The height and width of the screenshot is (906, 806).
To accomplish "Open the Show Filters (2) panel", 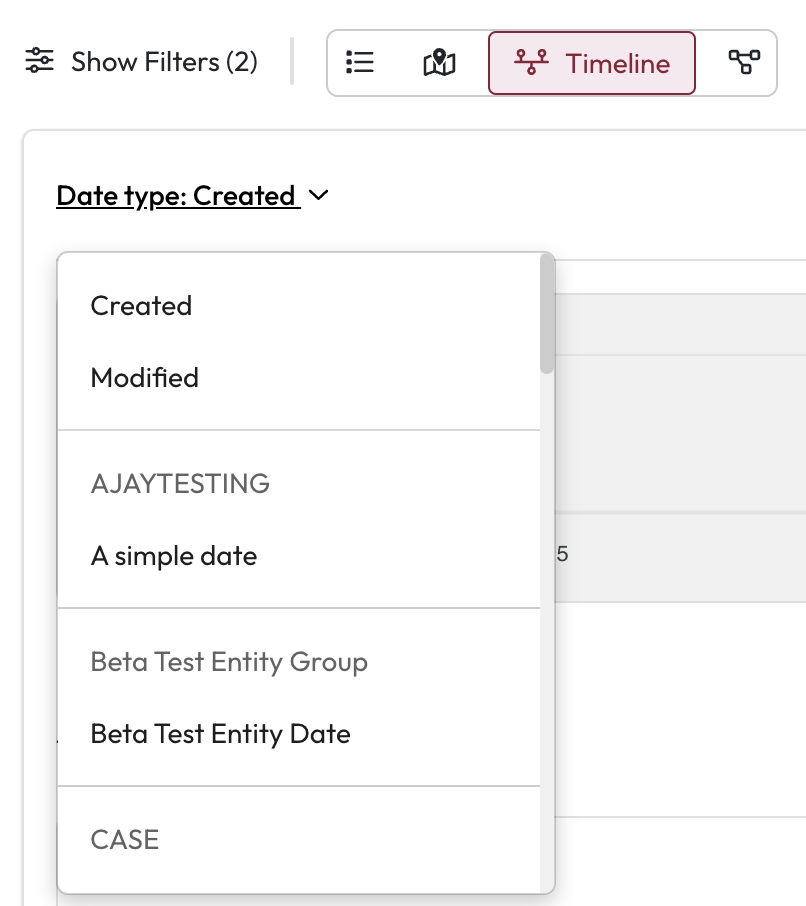I will pyautogui.click(x=164, y=62).
